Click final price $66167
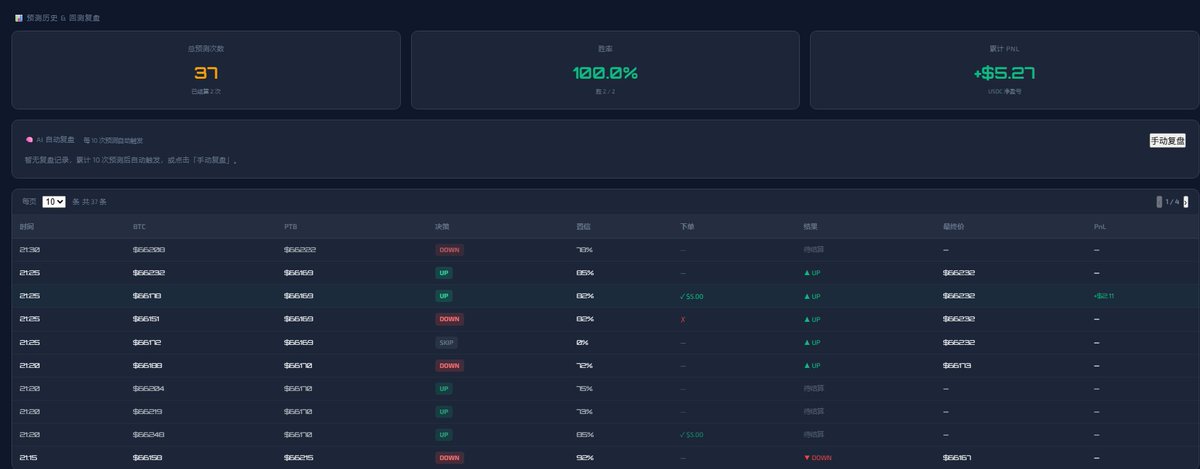Image resolution: width=1200 pixels, height=469 pixels. (958, 457)
